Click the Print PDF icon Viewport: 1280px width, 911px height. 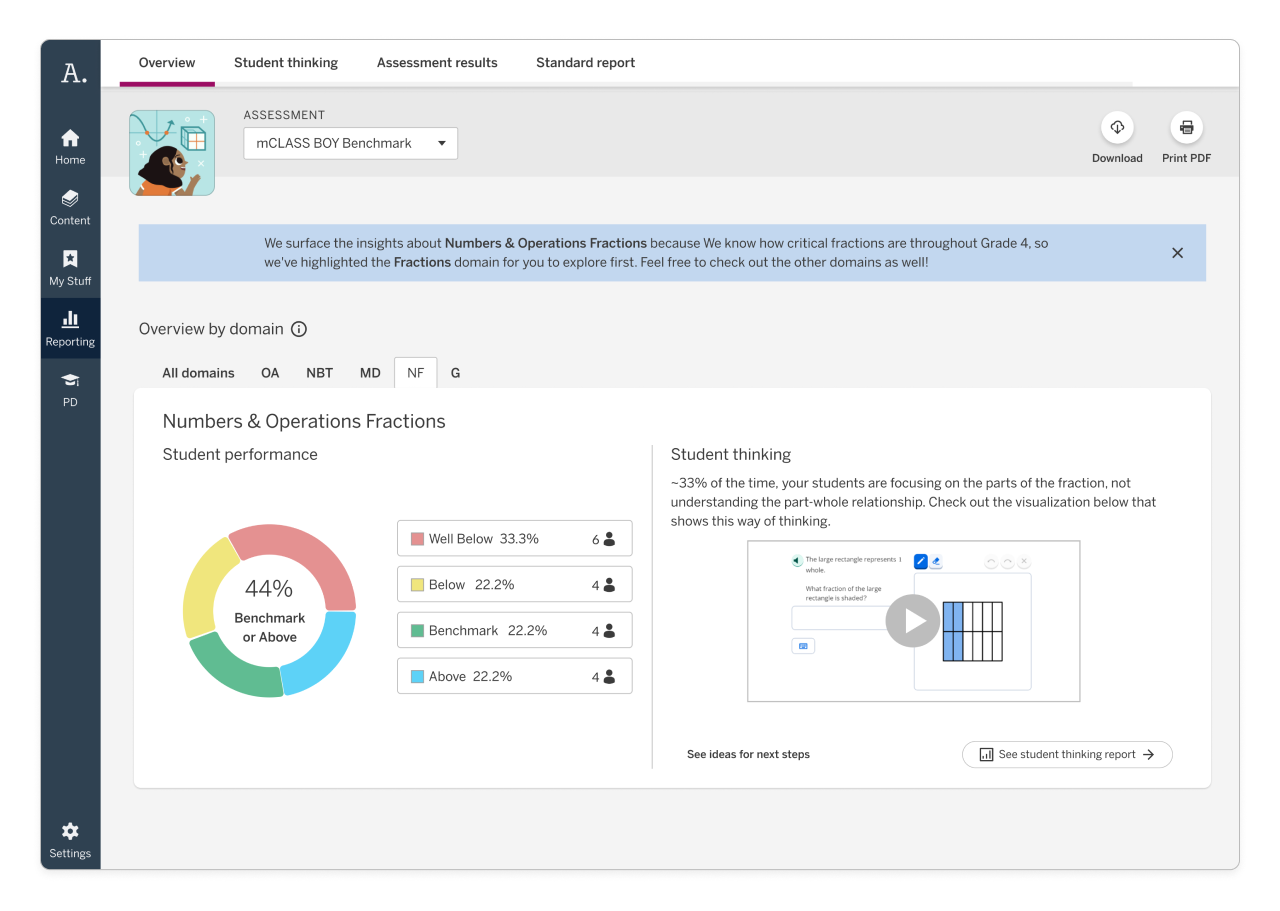click(1186, 128)
